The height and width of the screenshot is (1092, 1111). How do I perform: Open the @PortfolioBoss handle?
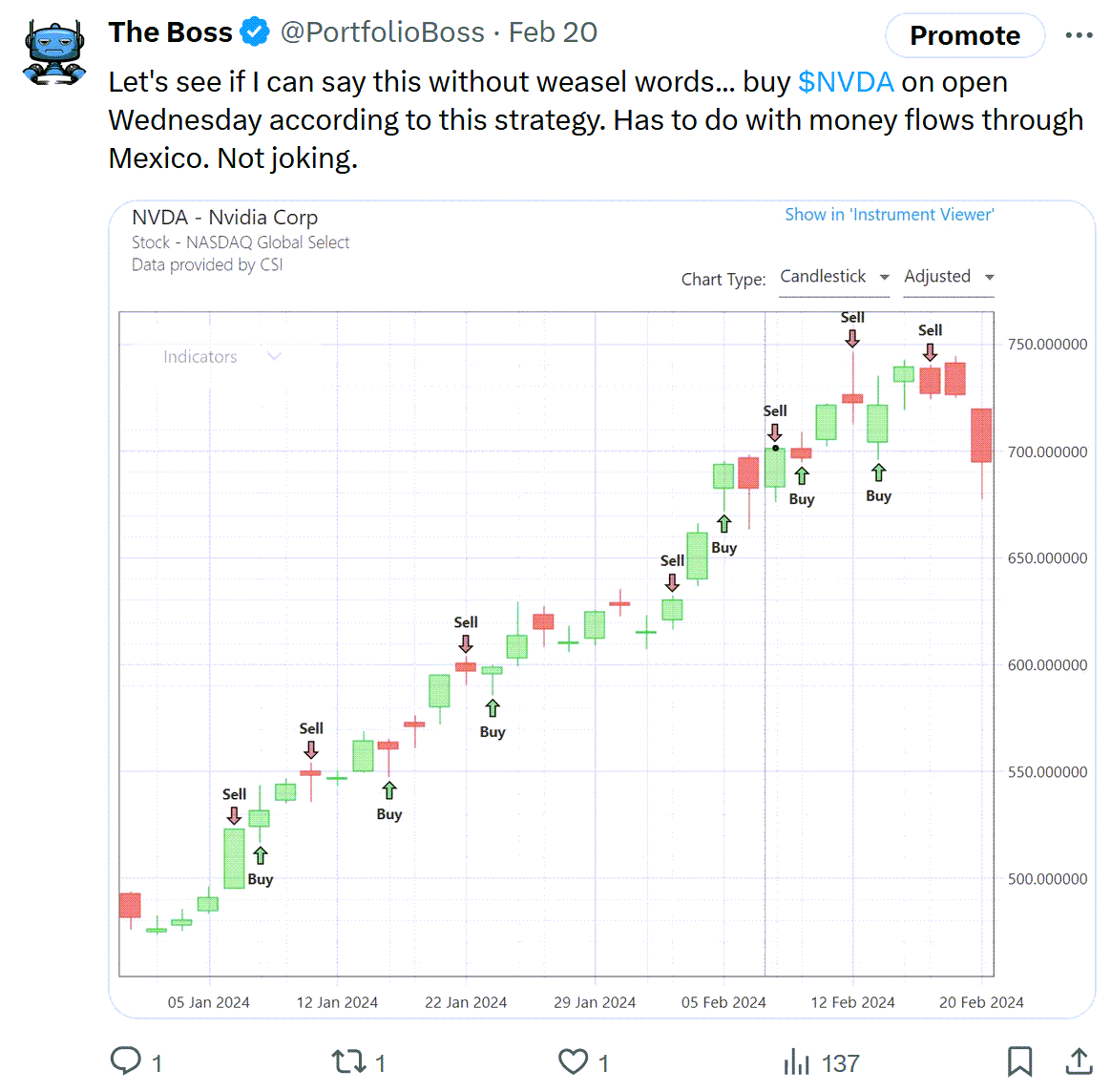point(383,32)
